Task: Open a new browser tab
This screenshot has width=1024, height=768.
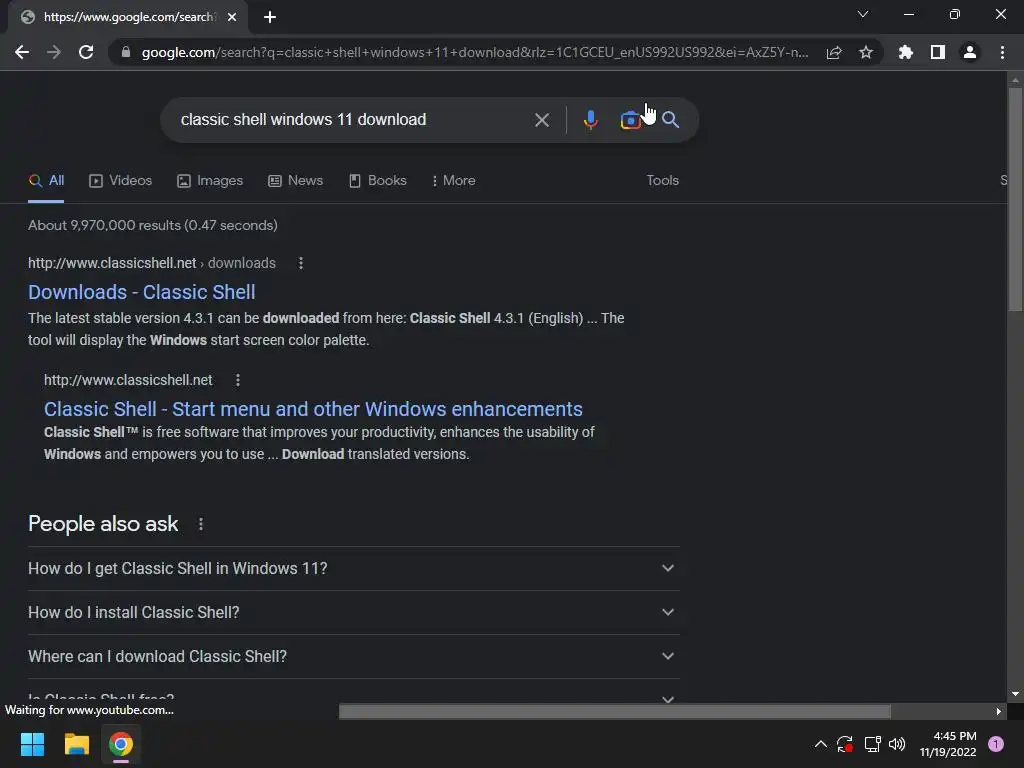Action: (x=270, y=17)
